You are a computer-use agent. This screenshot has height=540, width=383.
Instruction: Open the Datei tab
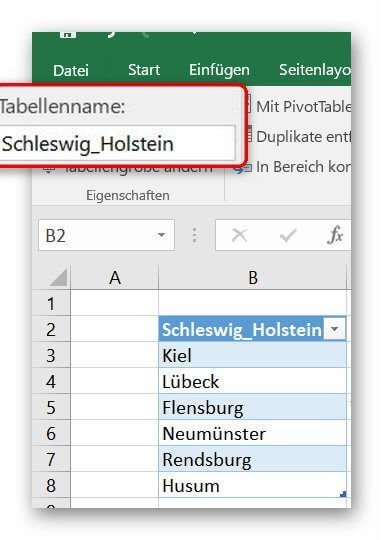click(x=71, y=71)
